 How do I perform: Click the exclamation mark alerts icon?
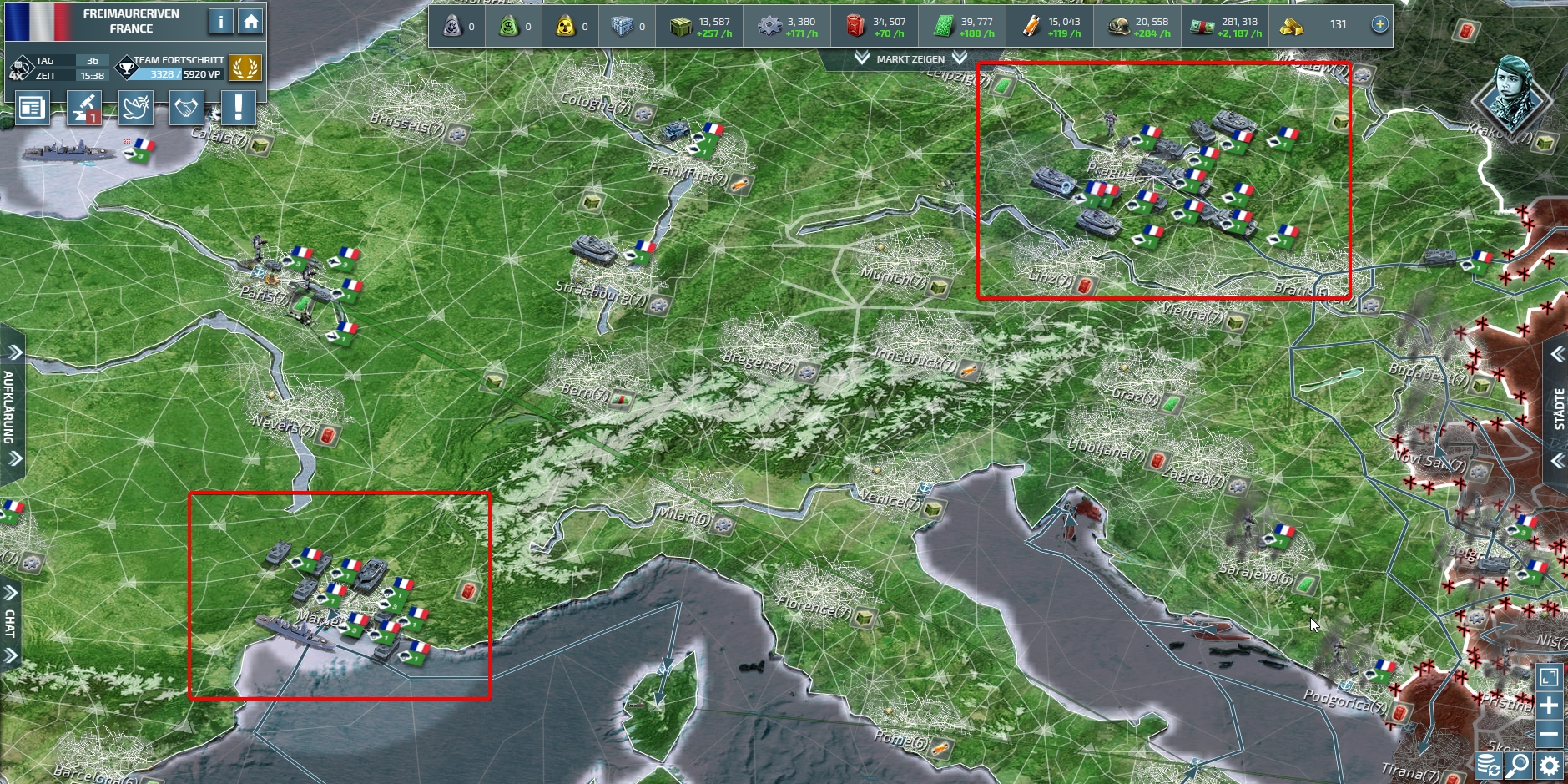[x=238, y=109]
